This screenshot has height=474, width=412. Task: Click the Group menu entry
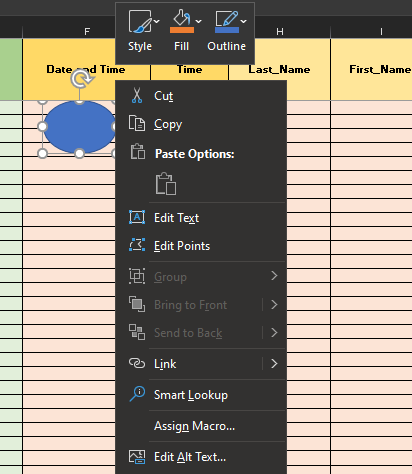[201, 277]
